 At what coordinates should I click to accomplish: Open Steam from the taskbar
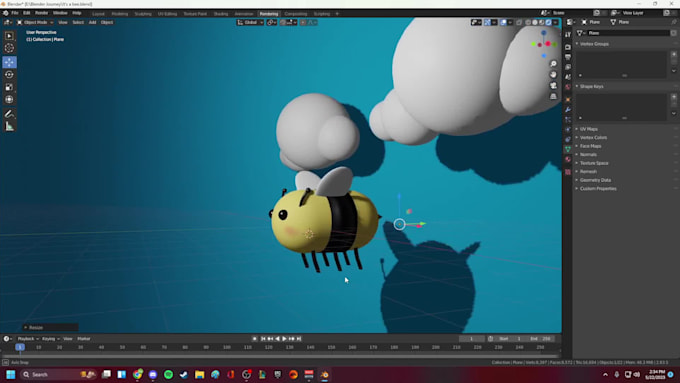184,374
